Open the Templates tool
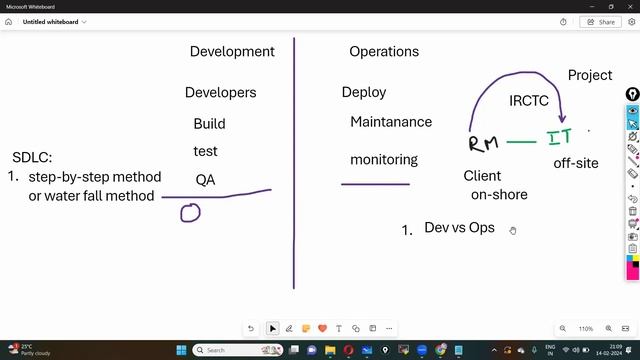 click(373, 329)
